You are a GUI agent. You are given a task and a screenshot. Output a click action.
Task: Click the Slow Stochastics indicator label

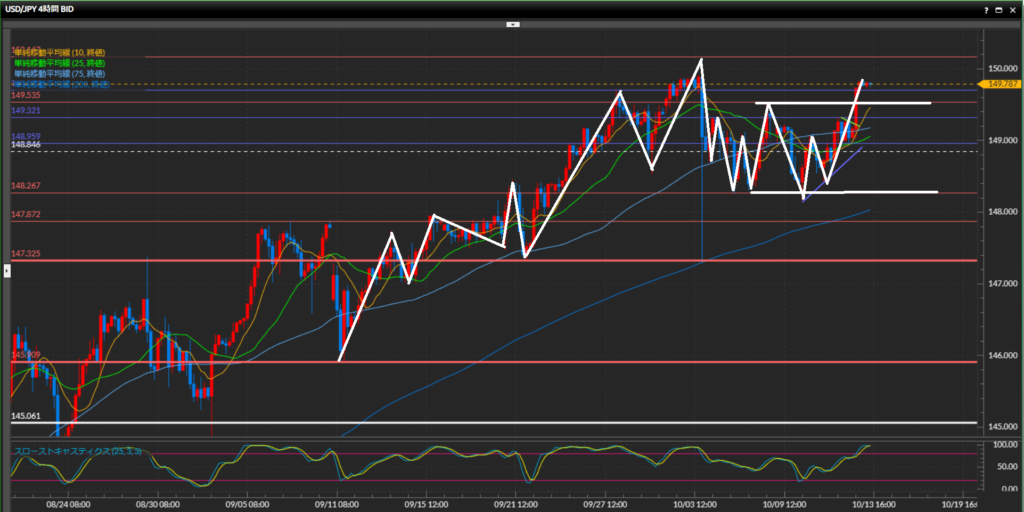75,451
